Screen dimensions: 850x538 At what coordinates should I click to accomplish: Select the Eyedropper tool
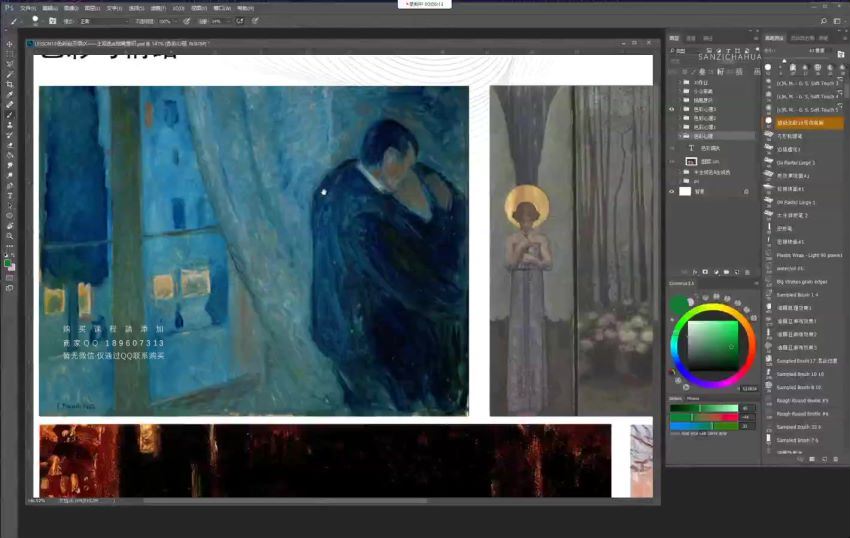9,94
